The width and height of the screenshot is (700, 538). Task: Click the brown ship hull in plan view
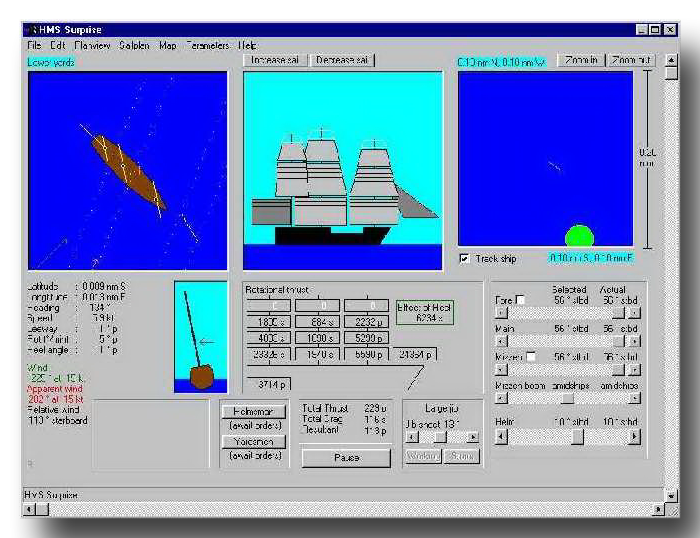click(x=129, y=171)
